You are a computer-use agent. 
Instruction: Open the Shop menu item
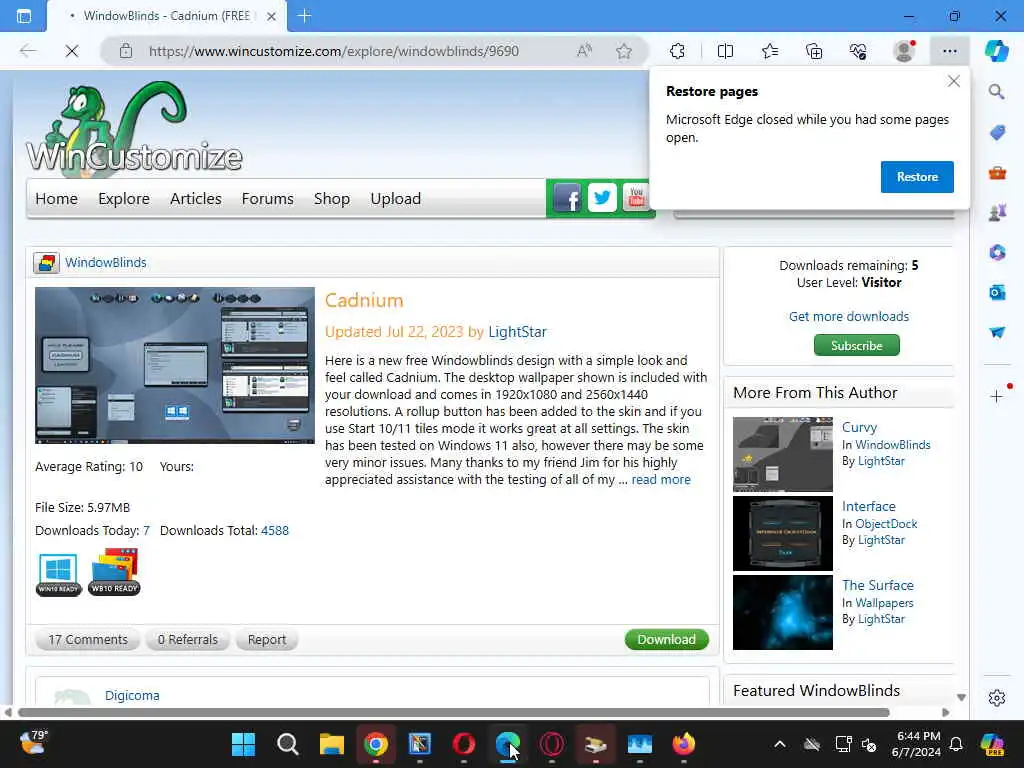332,199
